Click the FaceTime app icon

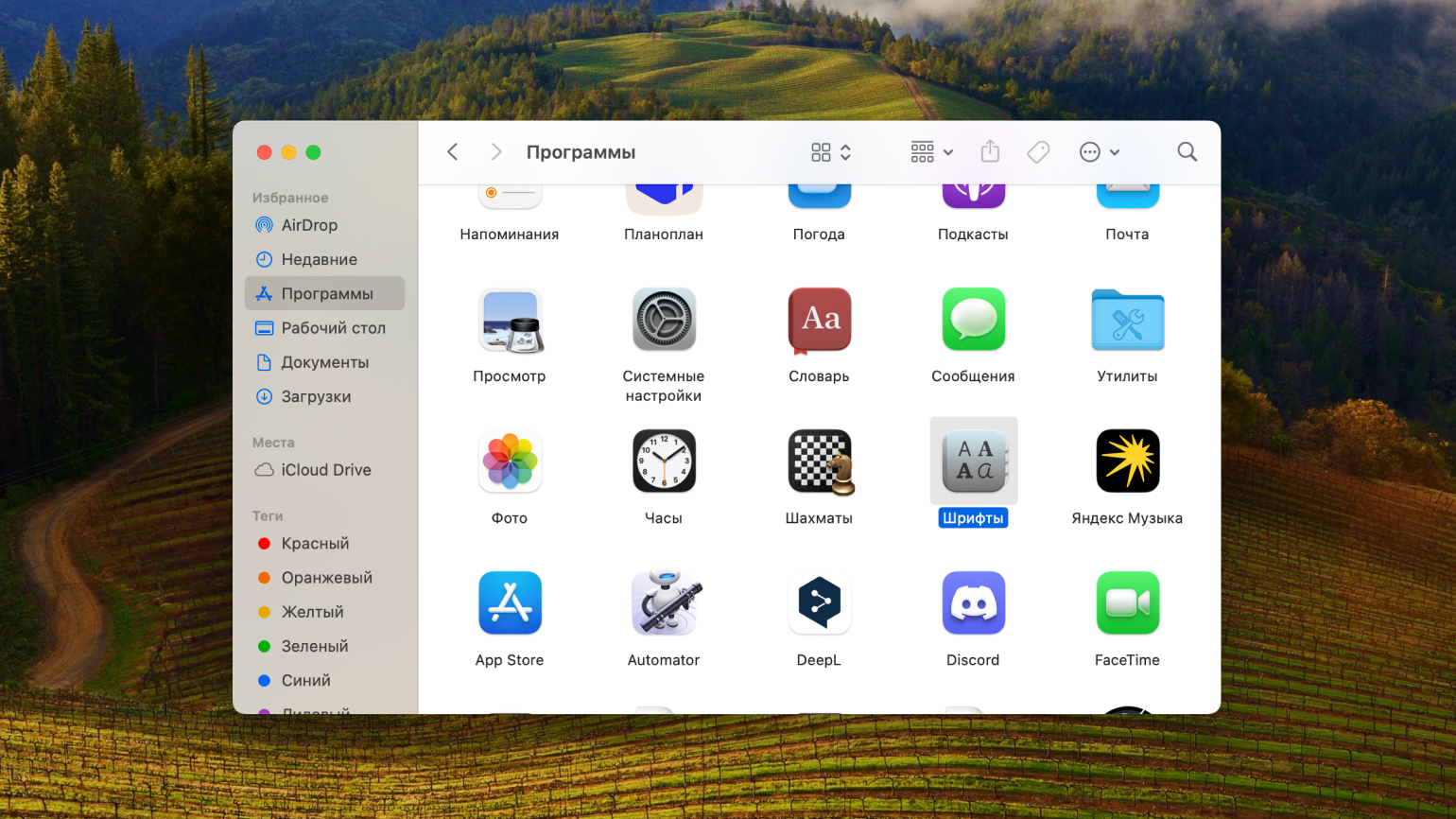pos(1127,603)
